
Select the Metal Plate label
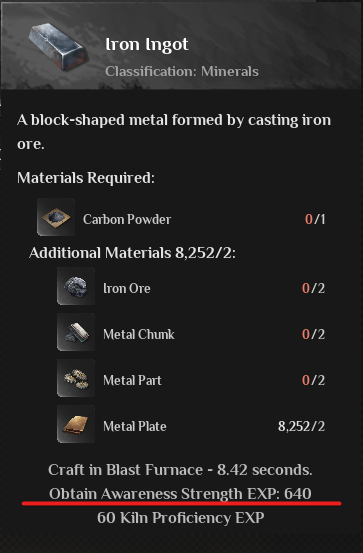point(134,426)
